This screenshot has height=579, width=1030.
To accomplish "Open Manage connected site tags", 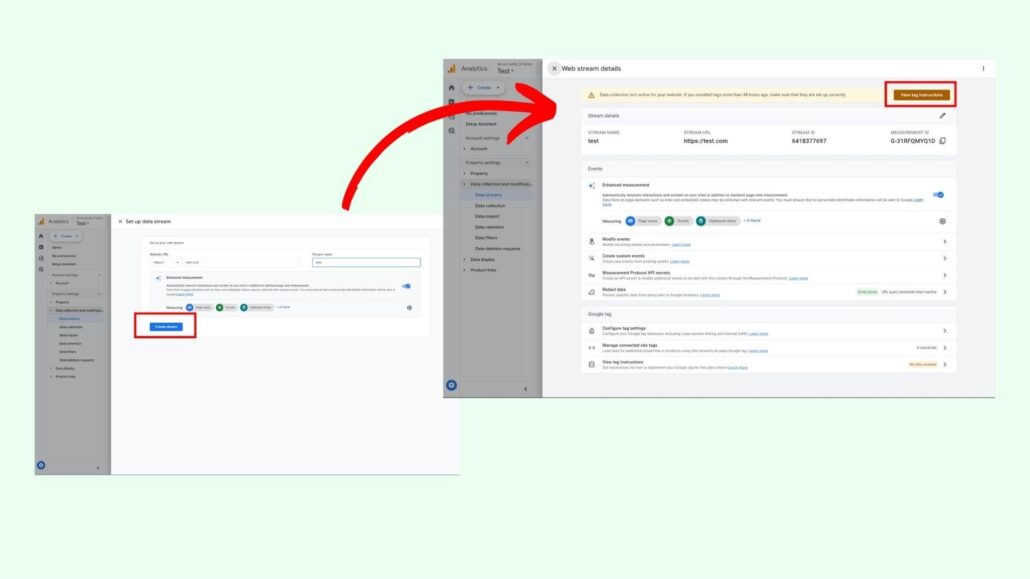I will tap(944, 348).
